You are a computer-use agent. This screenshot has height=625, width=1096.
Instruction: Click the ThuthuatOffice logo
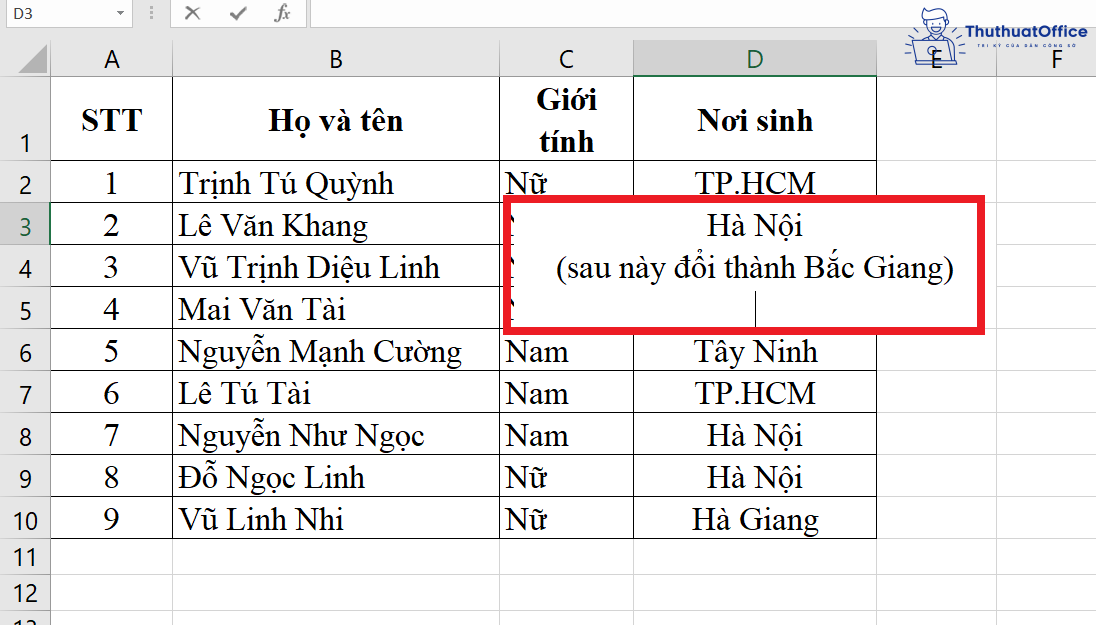(990, 30)
